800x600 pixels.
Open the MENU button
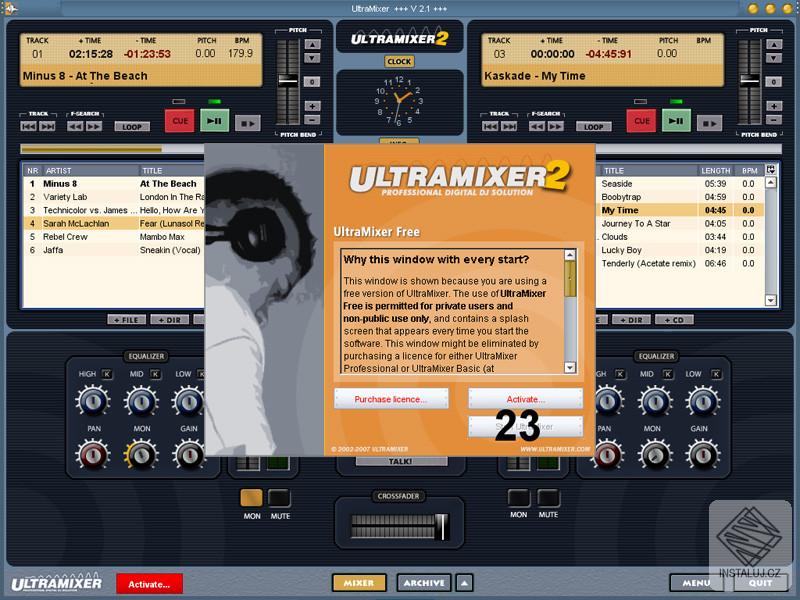point(696,583)
